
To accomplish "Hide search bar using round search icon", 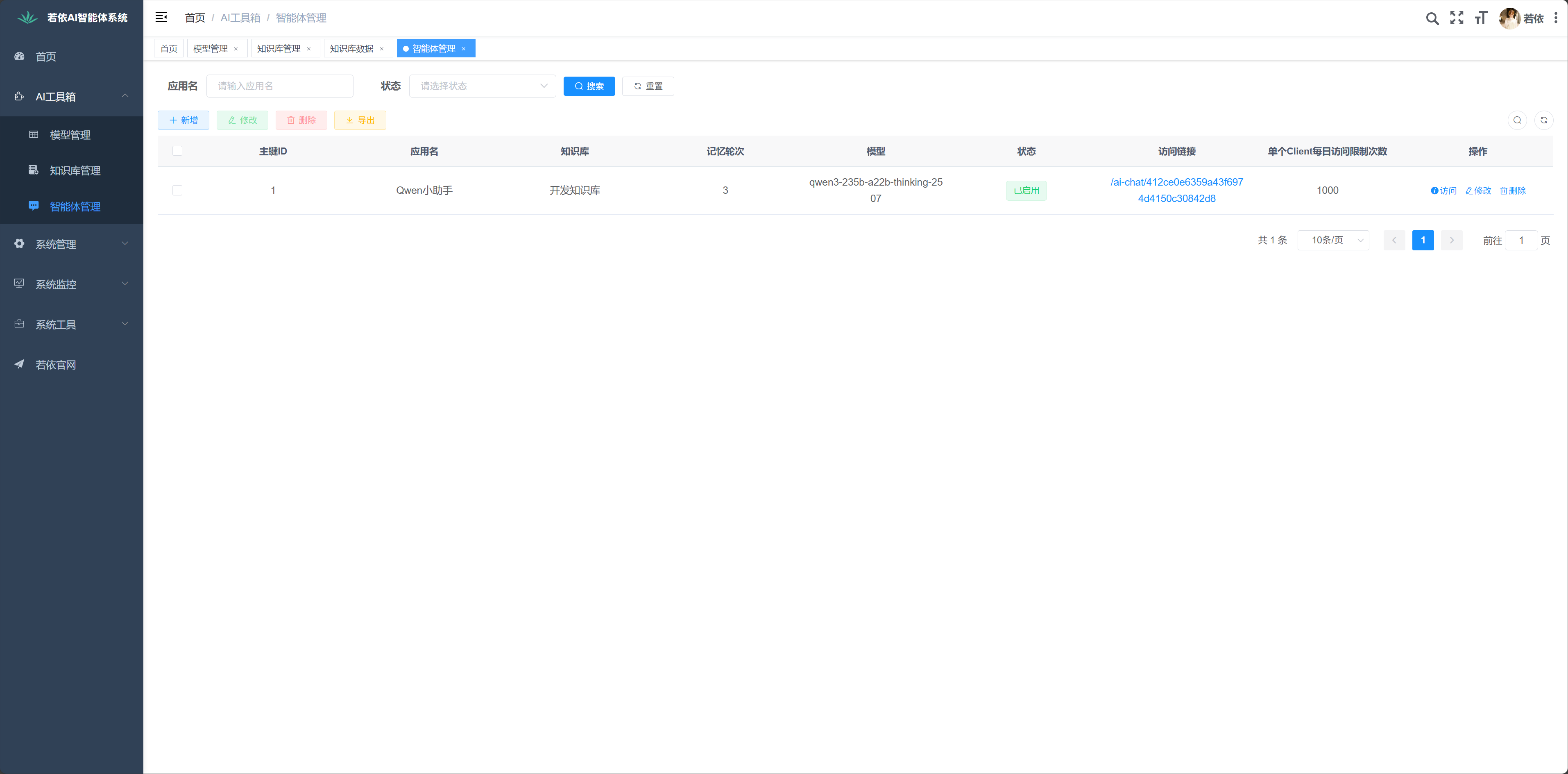I will point(1517,120).
